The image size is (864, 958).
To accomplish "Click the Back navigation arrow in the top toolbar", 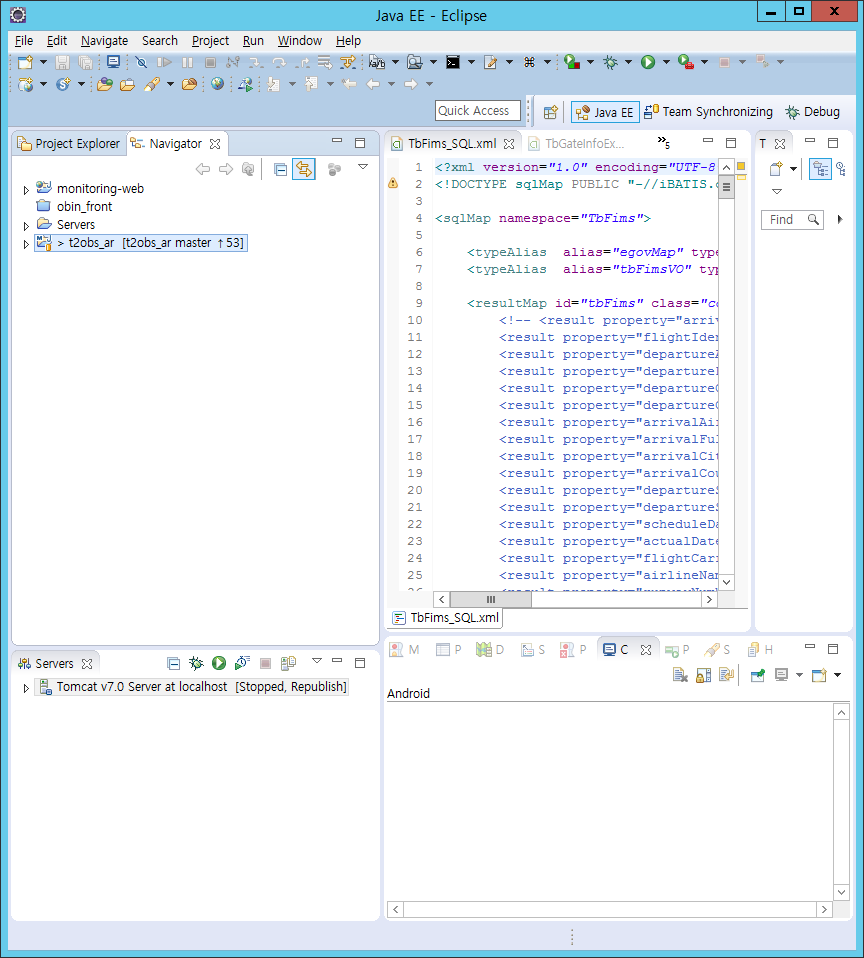I will click(373, 84).
